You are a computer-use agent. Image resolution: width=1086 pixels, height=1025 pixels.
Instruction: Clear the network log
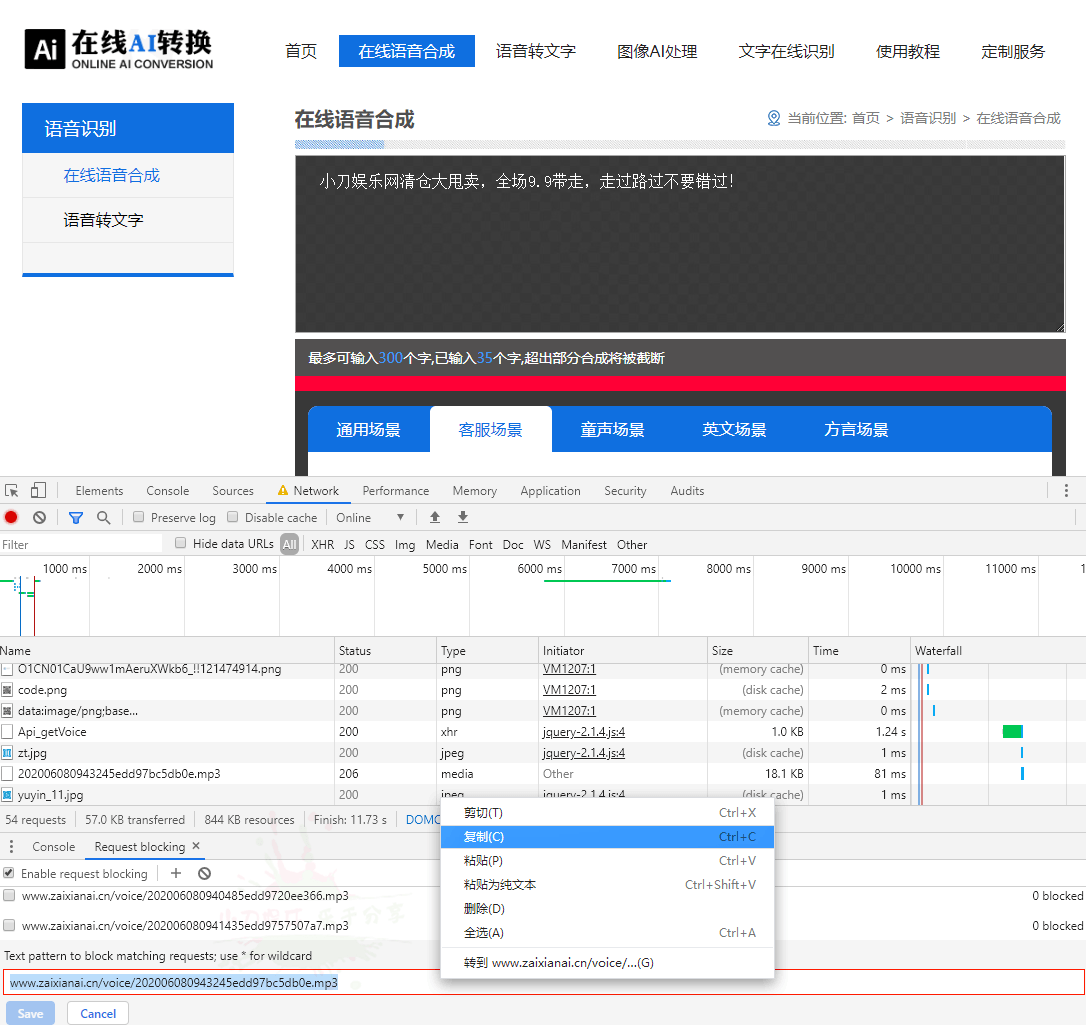click(39, 518)
